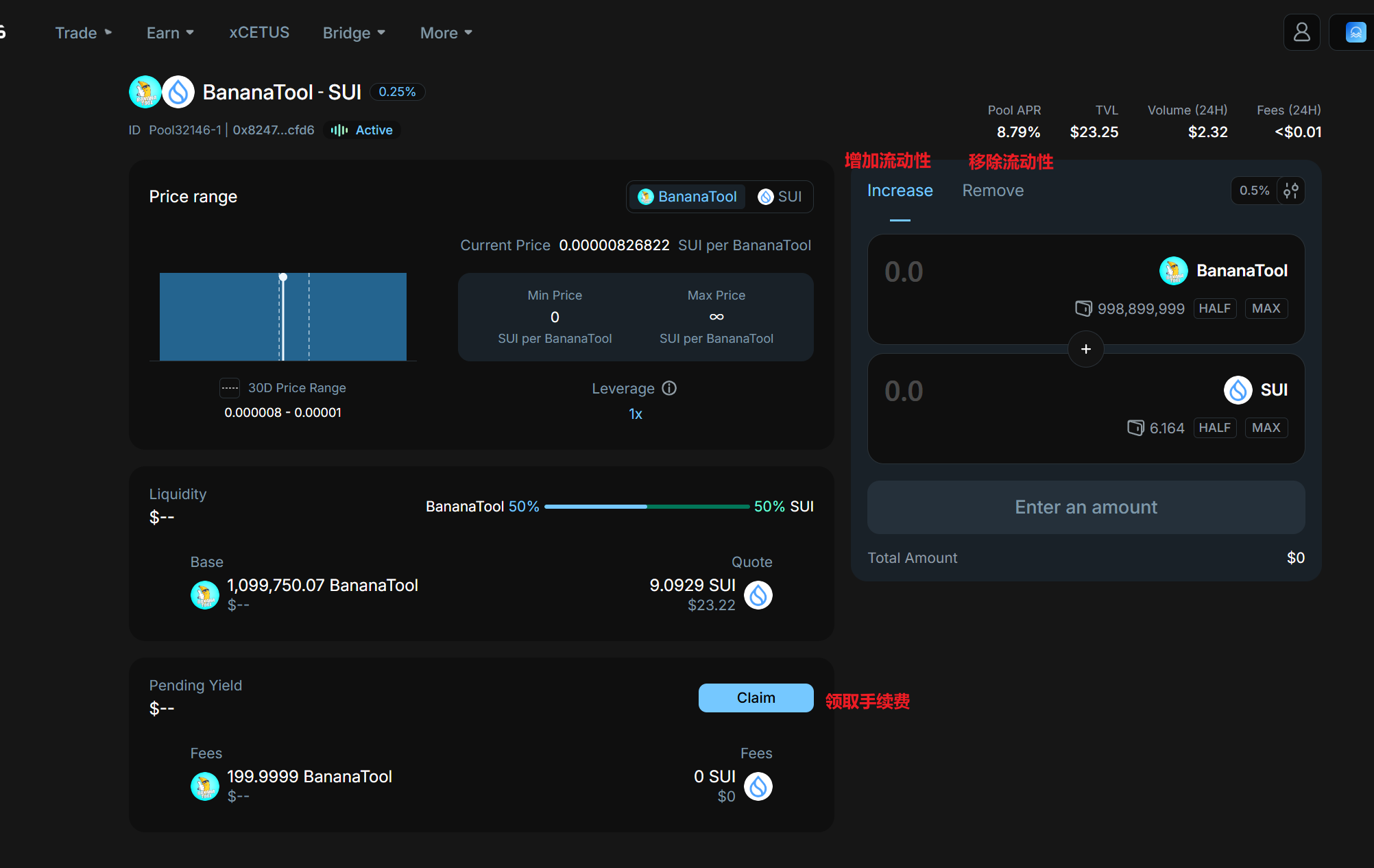Open slippage settings sliders icon
Viewport: 1374px width, 868px height.
[1291, 191]
